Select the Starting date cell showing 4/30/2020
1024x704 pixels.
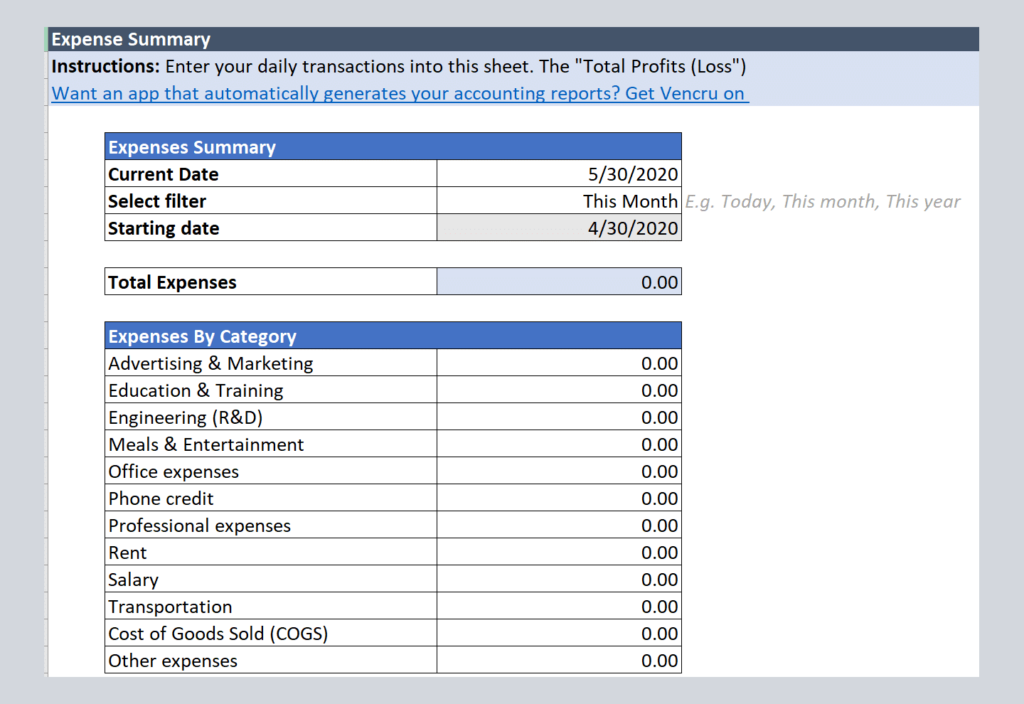click(559, 228)
